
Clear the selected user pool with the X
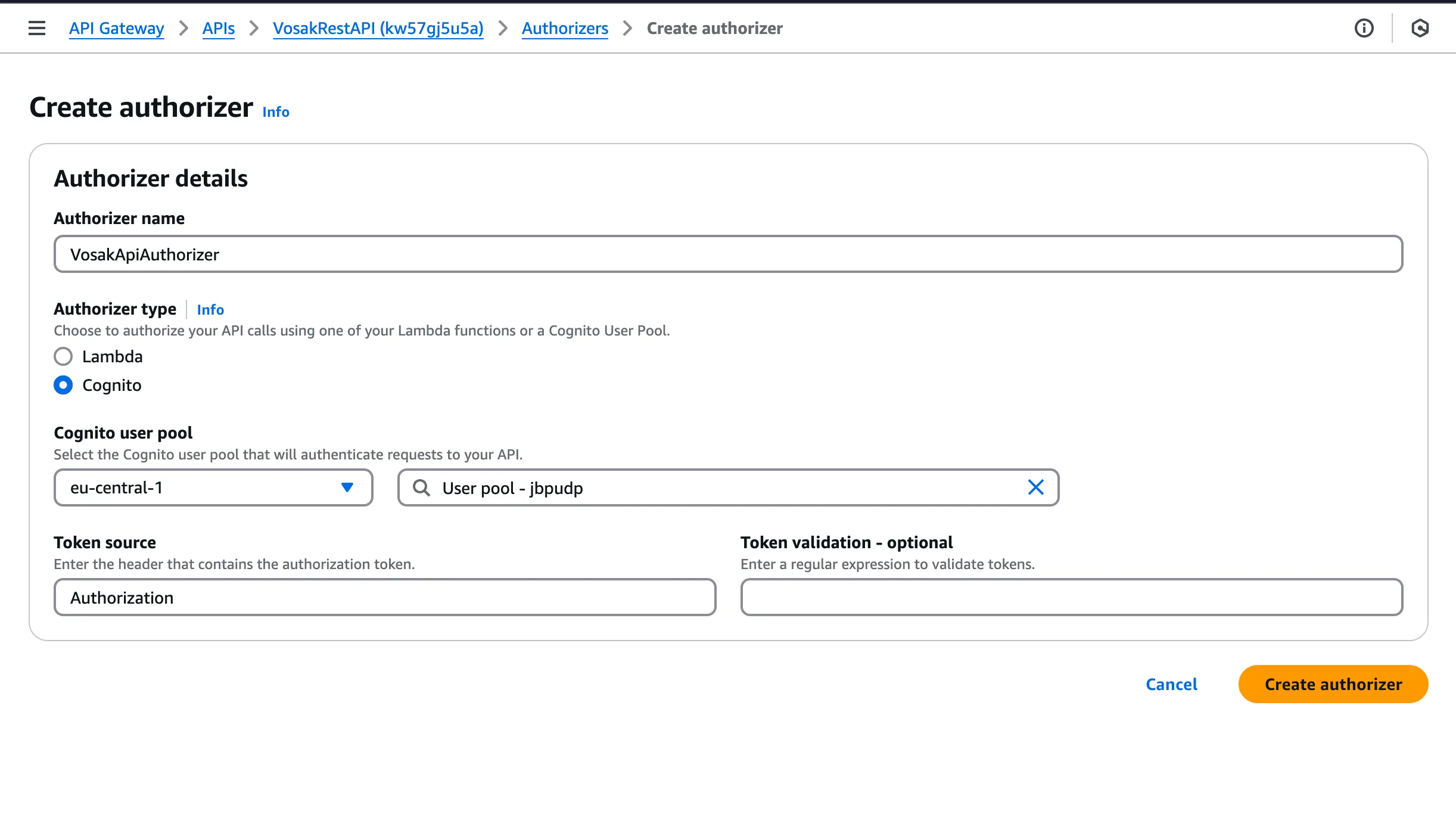click(x=1036, y=487)
